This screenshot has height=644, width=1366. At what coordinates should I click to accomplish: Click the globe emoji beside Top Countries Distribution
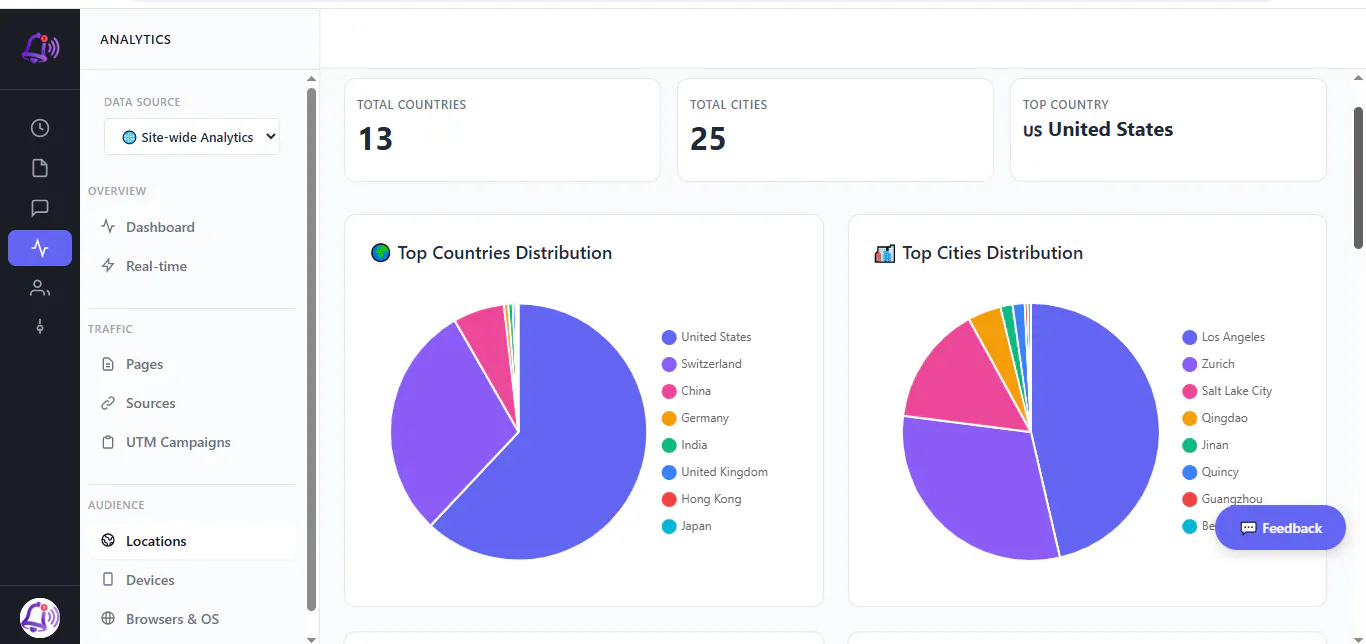click(380, 253)
